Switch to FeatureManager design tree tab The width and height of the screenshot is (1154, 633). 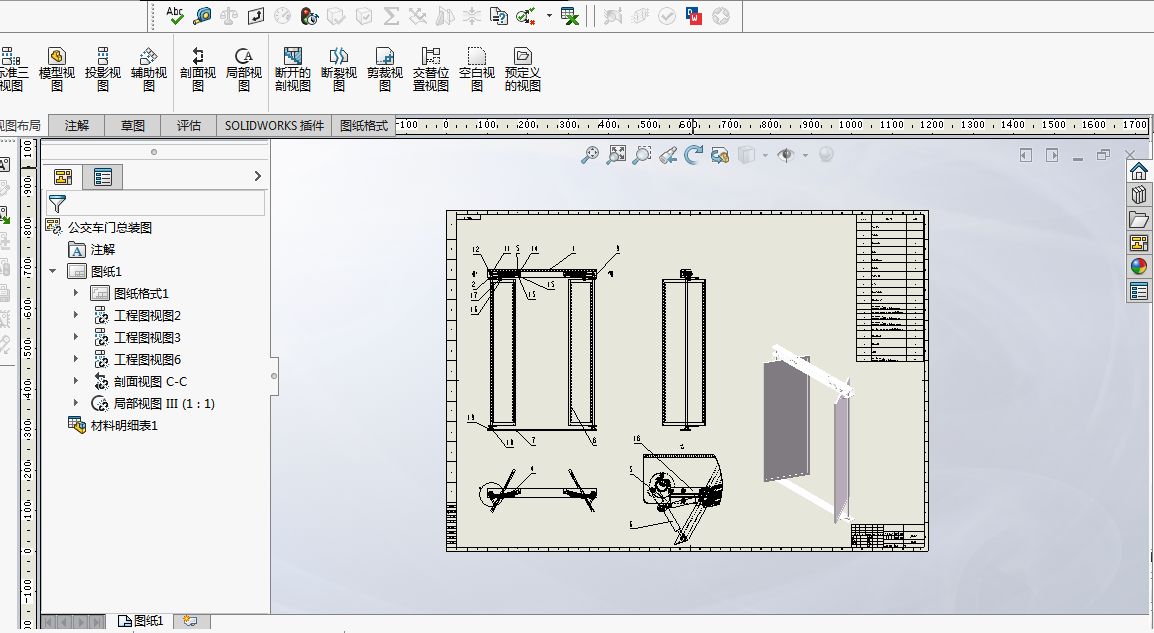63,177
